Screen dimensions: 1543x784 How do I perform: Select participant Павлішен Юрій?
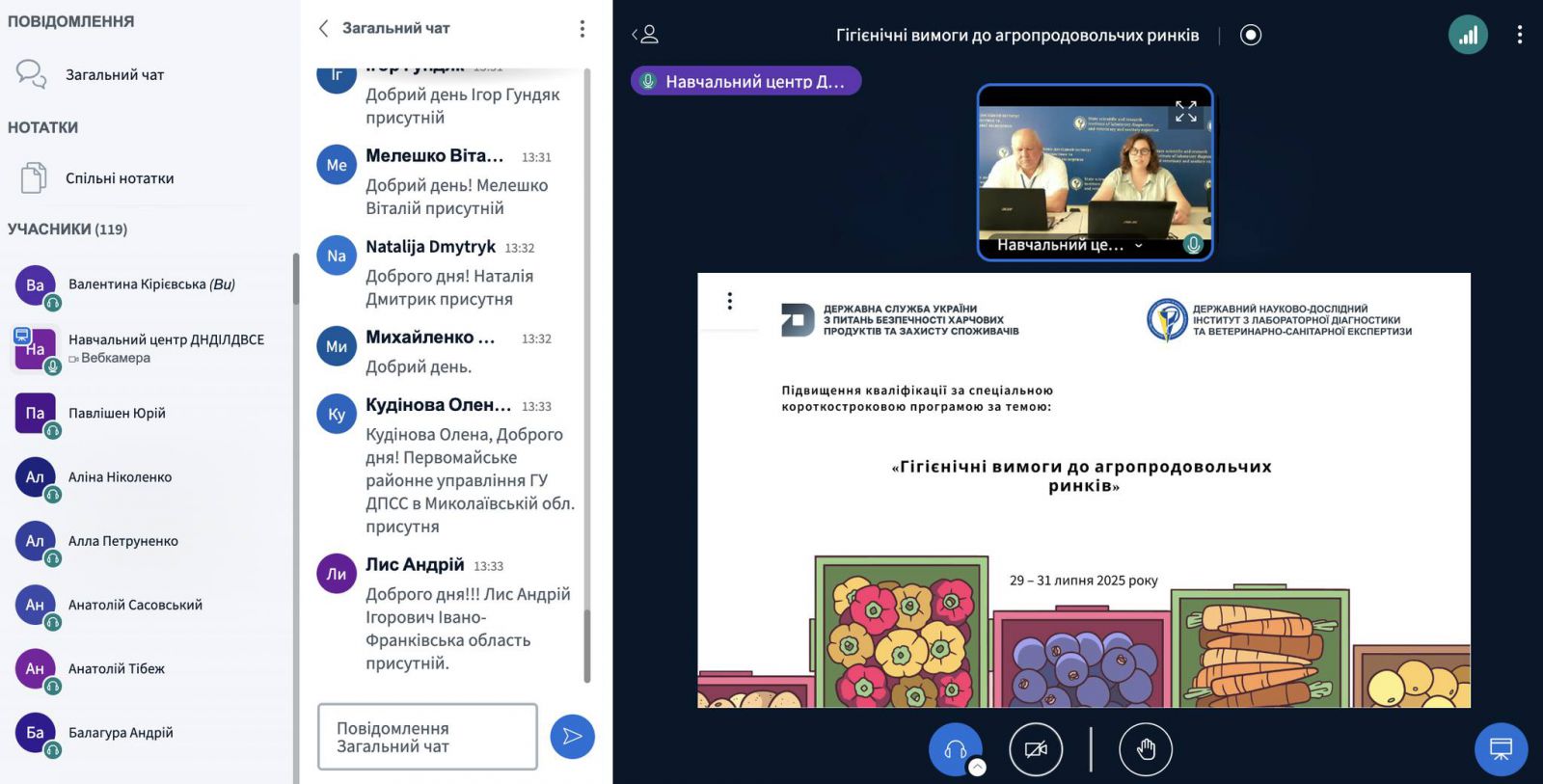pyautogui.click(x=117, y=414)
